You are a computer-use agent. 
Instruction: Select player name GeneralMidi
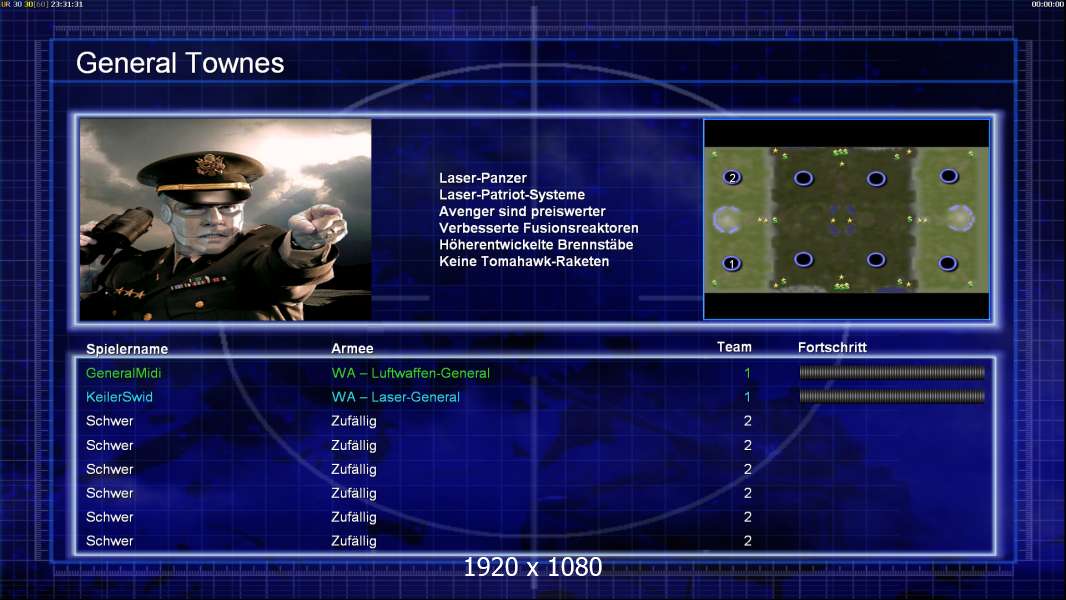coord(124,373)
